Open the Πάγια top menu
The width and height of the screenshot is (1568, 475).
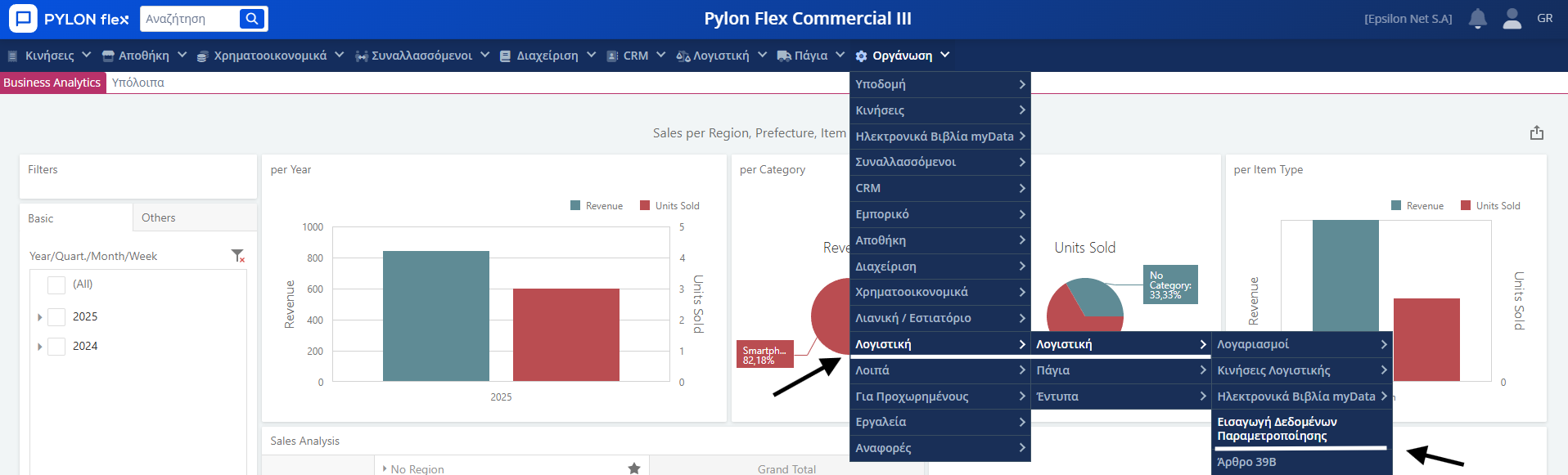point(810,56)
